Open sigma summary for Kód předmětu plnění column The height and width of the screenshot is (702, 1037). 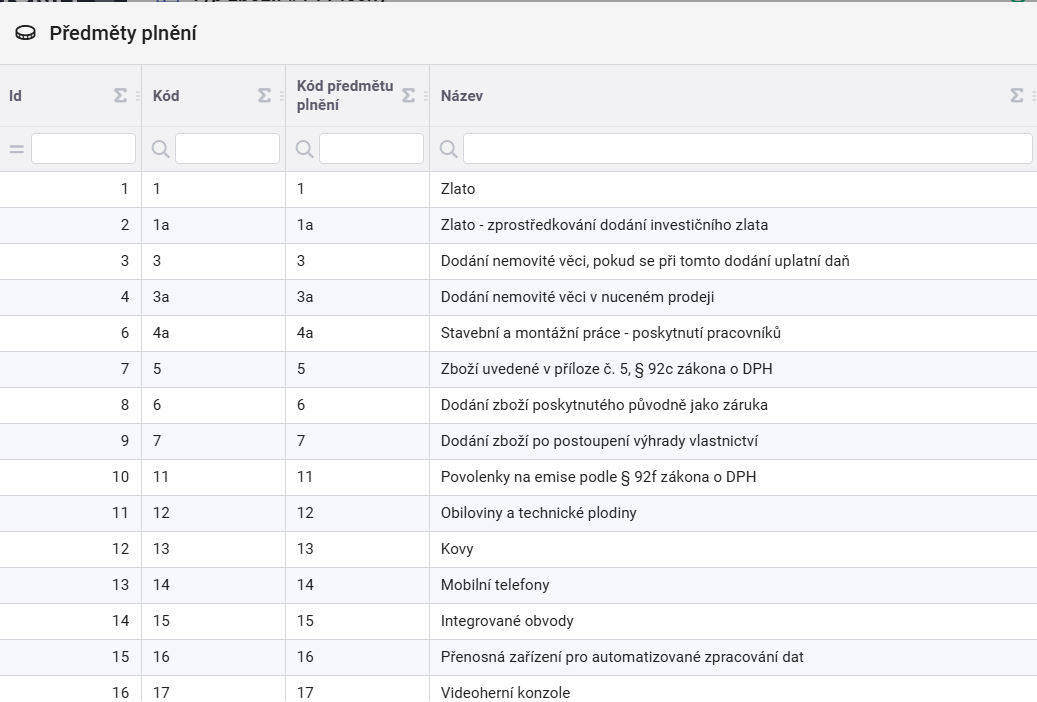point(408,96)
